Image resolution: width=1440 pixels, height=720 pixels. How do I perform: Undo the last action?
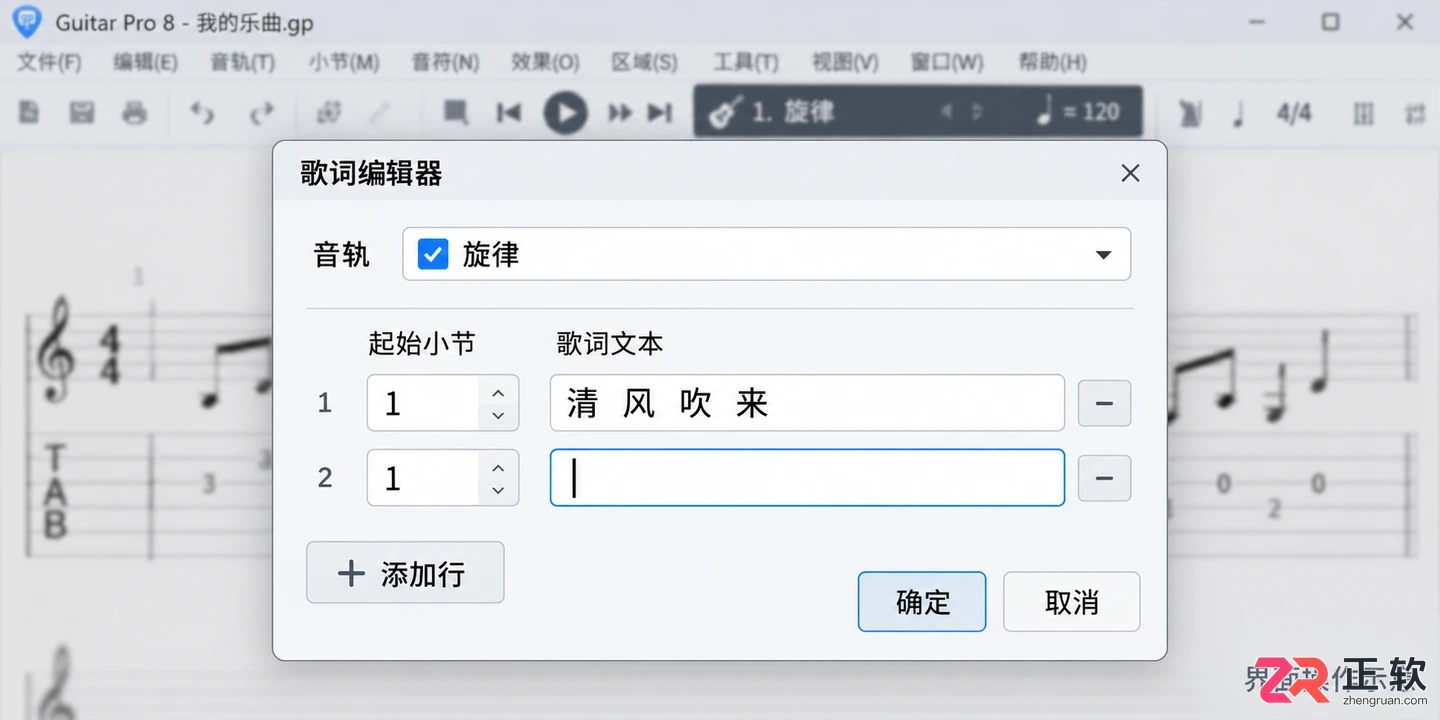(x=203, y=112)
